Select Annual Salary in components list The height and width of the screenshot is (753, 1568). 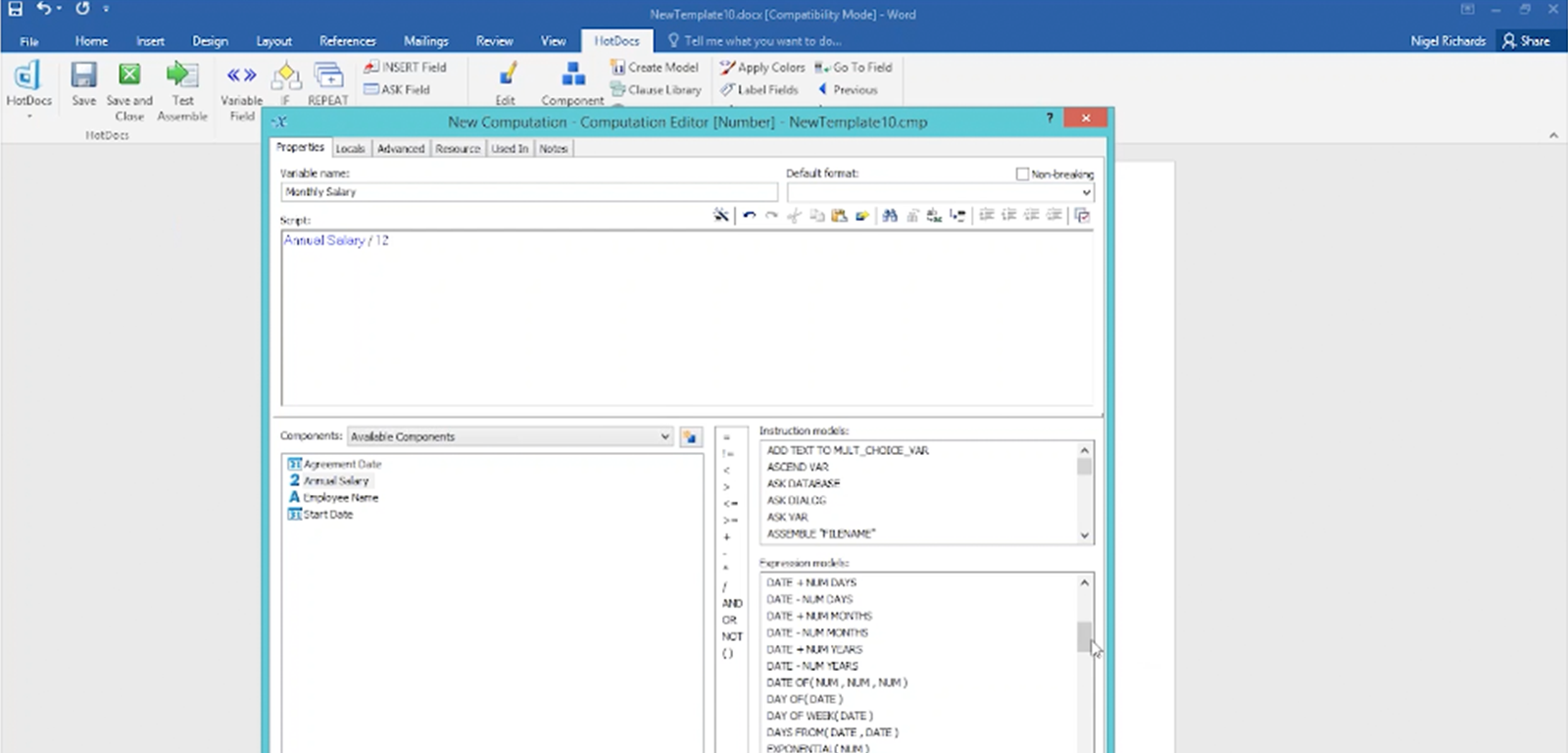coord(329,480)
